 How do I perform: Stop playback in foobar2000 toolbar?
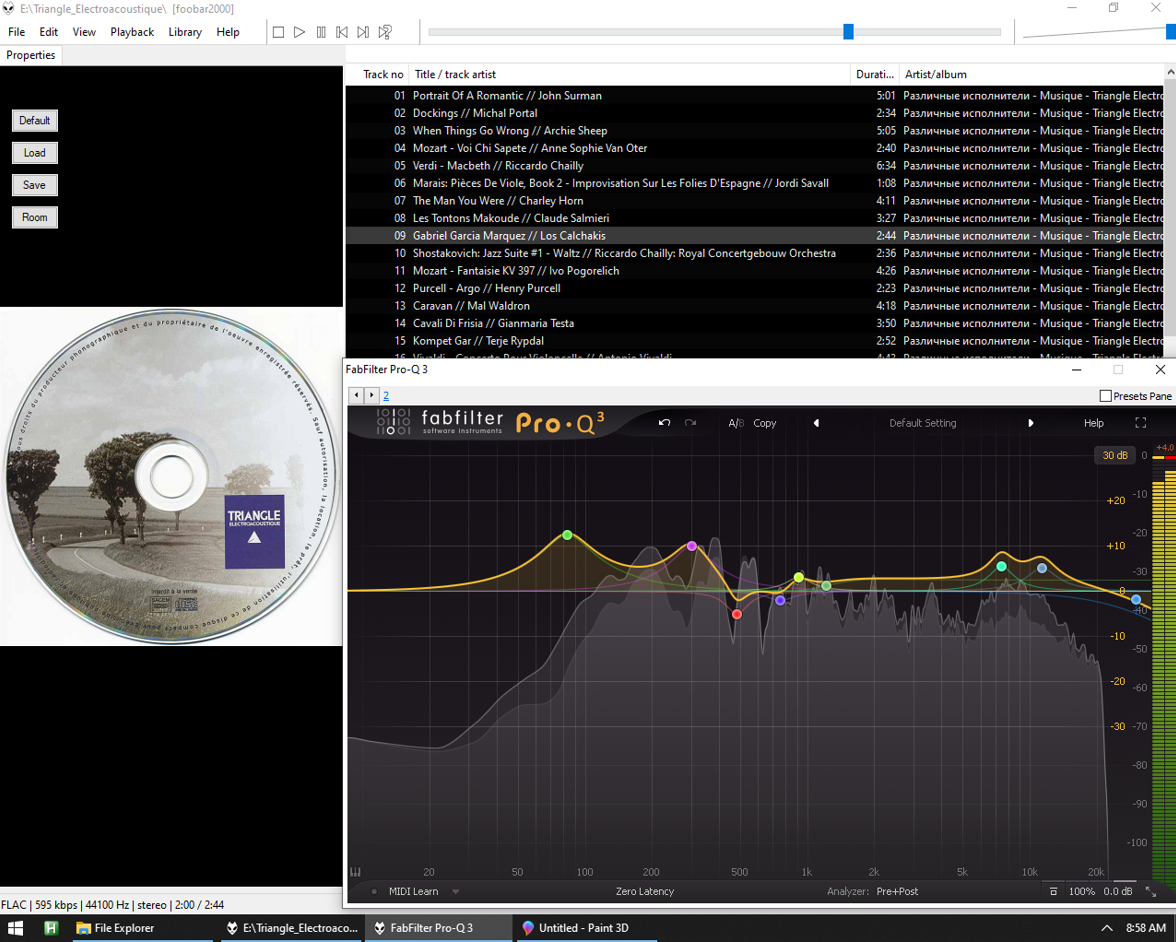click(278, 32)
